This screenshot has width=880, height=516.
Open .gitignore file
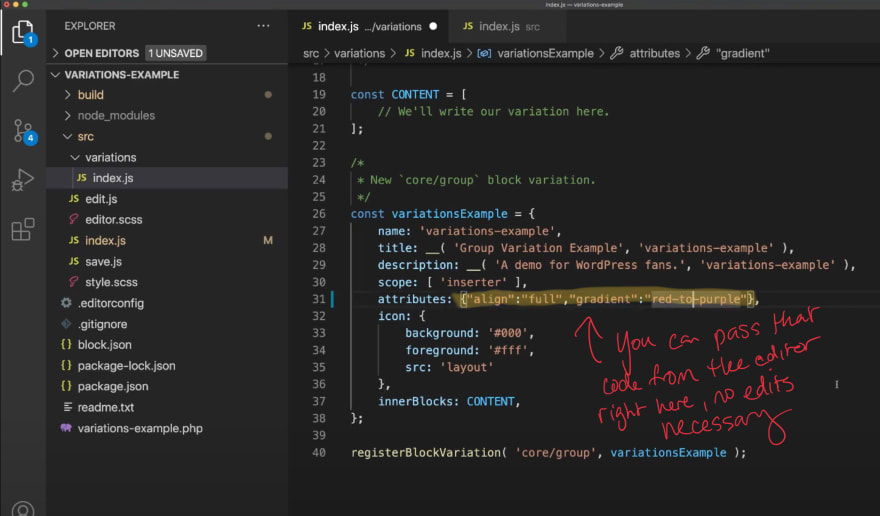click(167, 324)
